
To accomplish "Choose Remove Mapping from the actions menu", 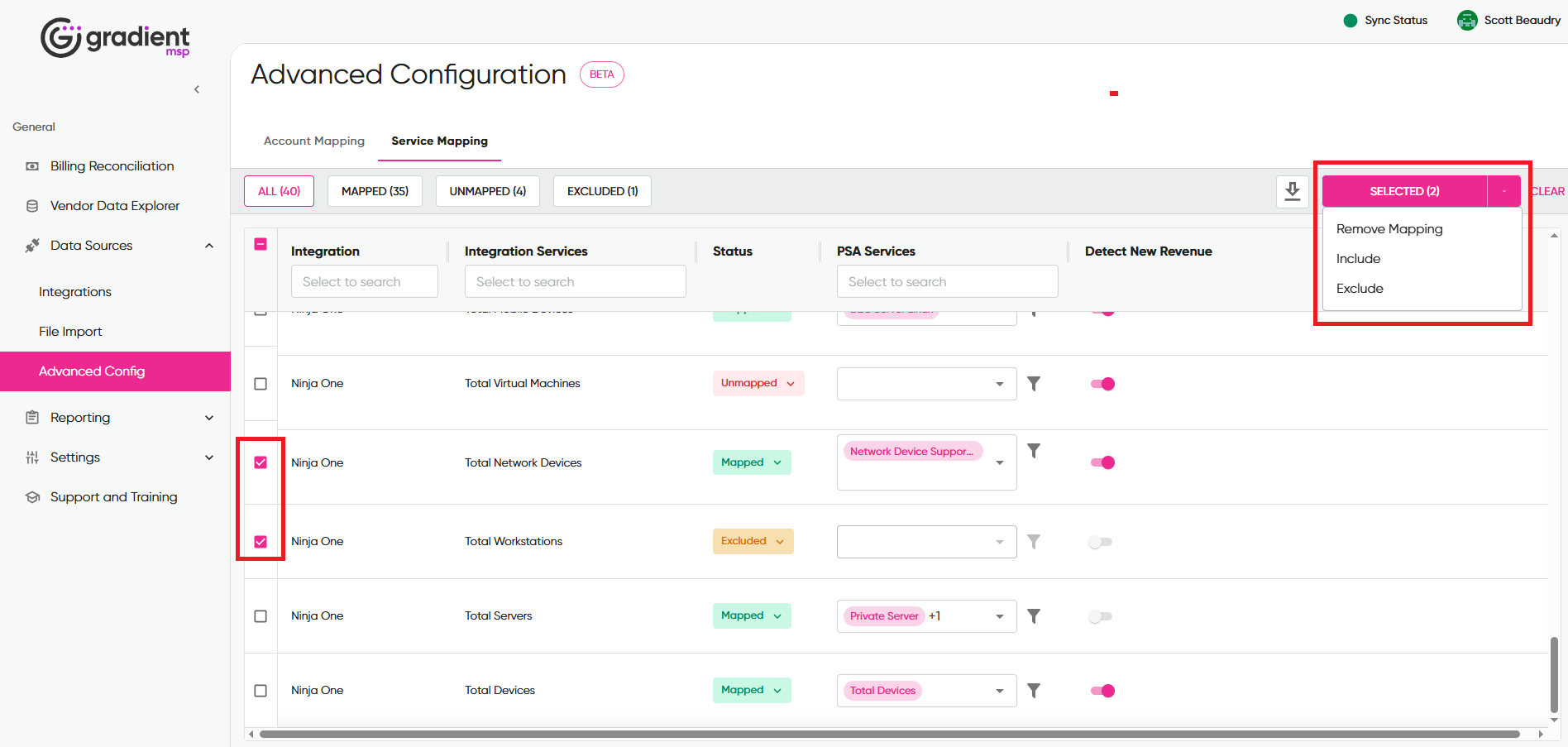I will [x=1389, y=229].
